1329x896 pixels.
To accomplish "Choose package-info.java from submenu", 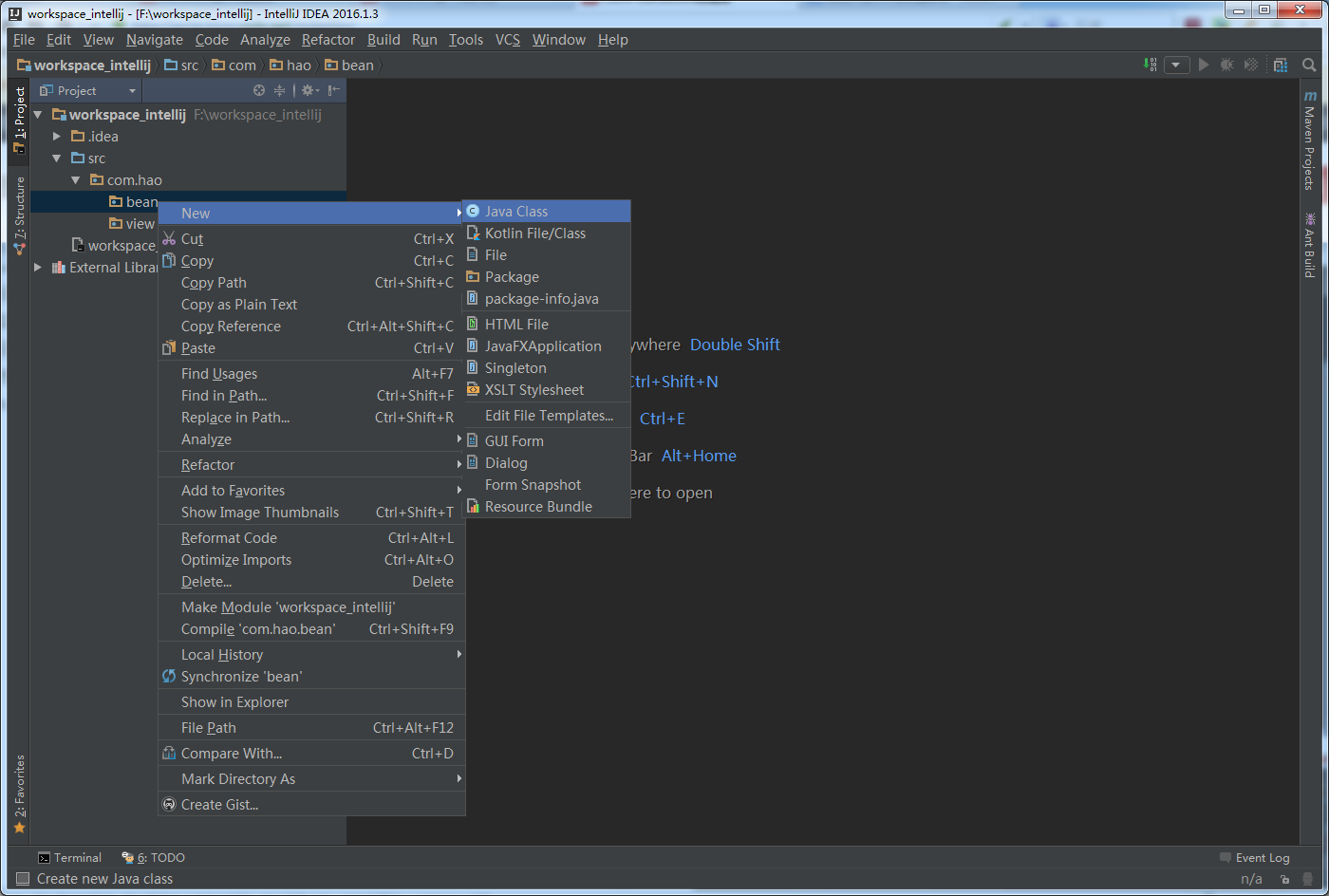I will click(547, 299).
